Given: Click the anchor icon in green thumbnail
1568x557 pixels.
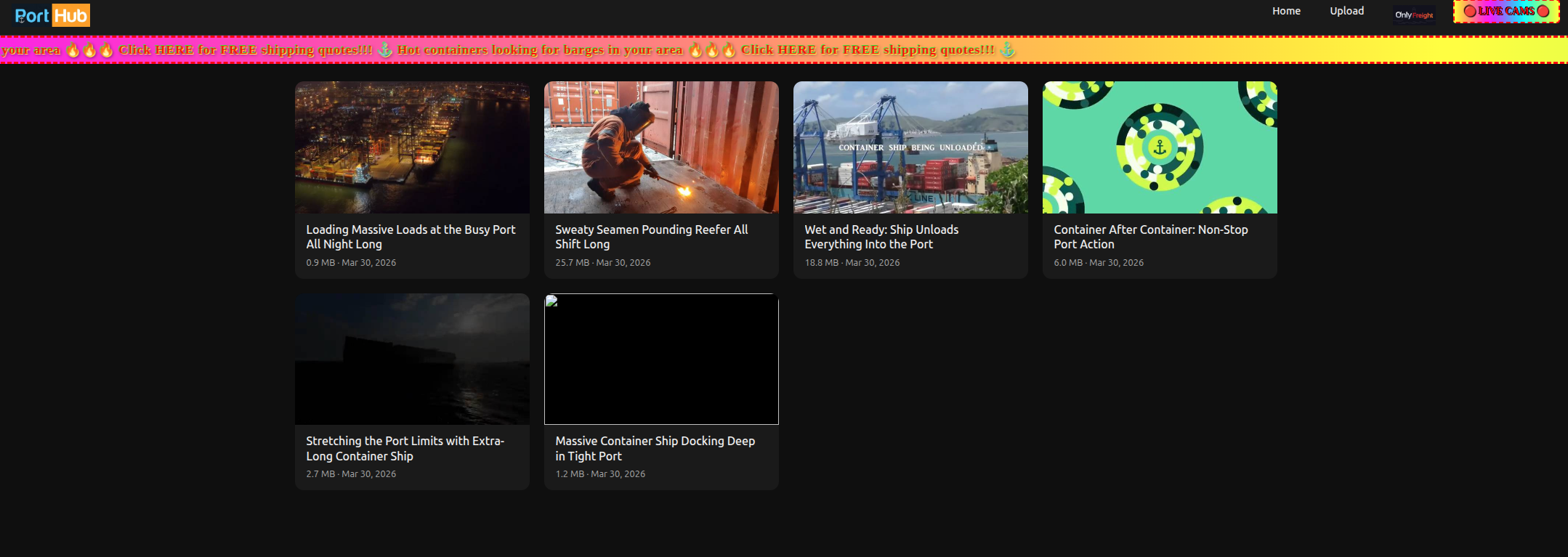Looking at the screenshot, I should point(1160,147).
